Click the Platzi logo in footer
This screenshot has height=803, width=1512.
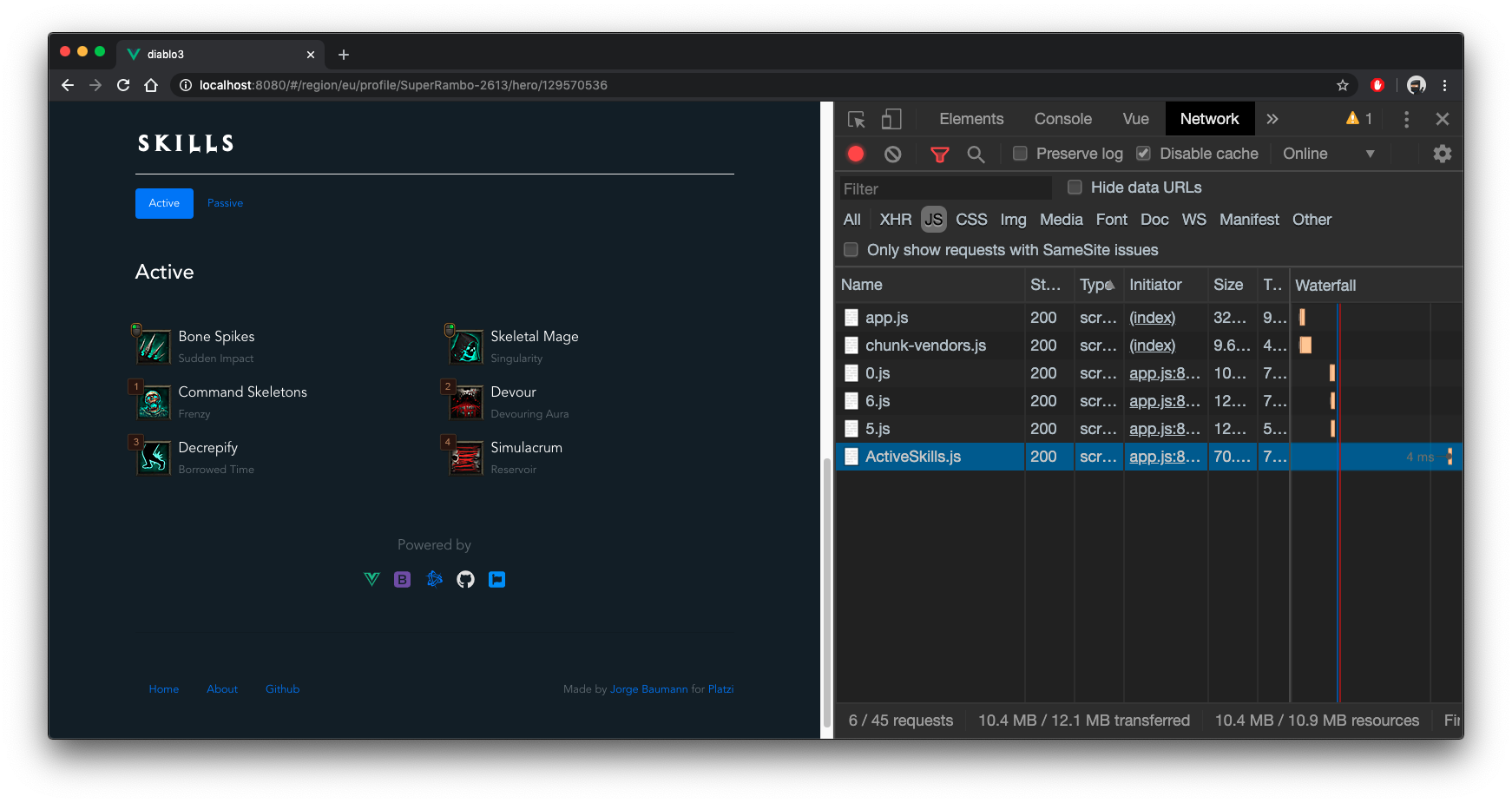tap(496, 579)
